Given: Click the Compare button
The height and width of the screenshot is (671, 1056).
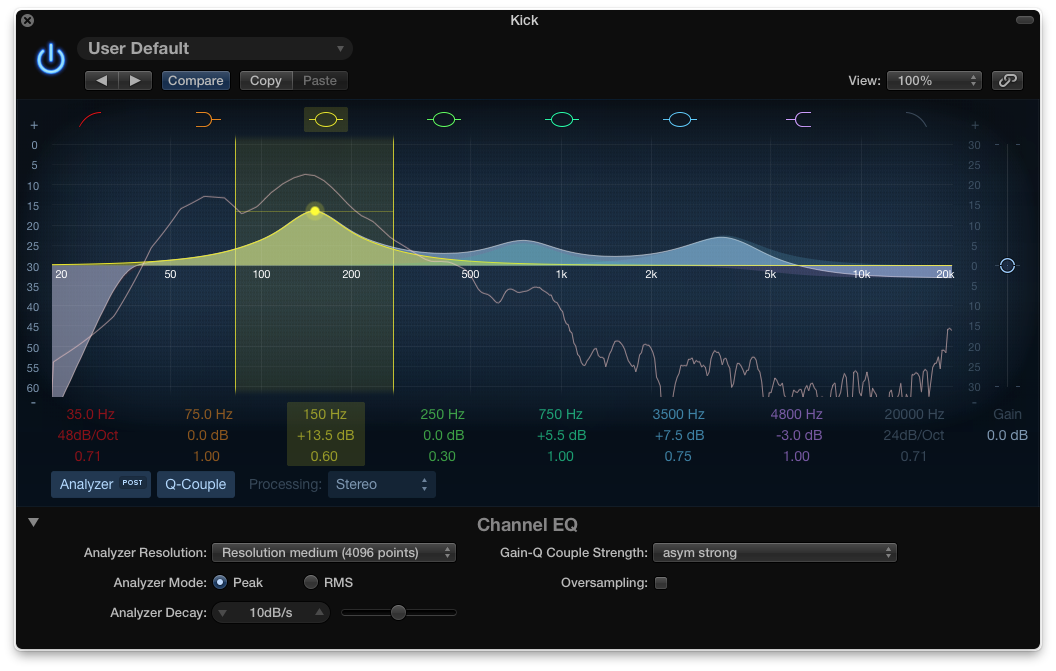Looking at the screenshot, I should [195, 80].
